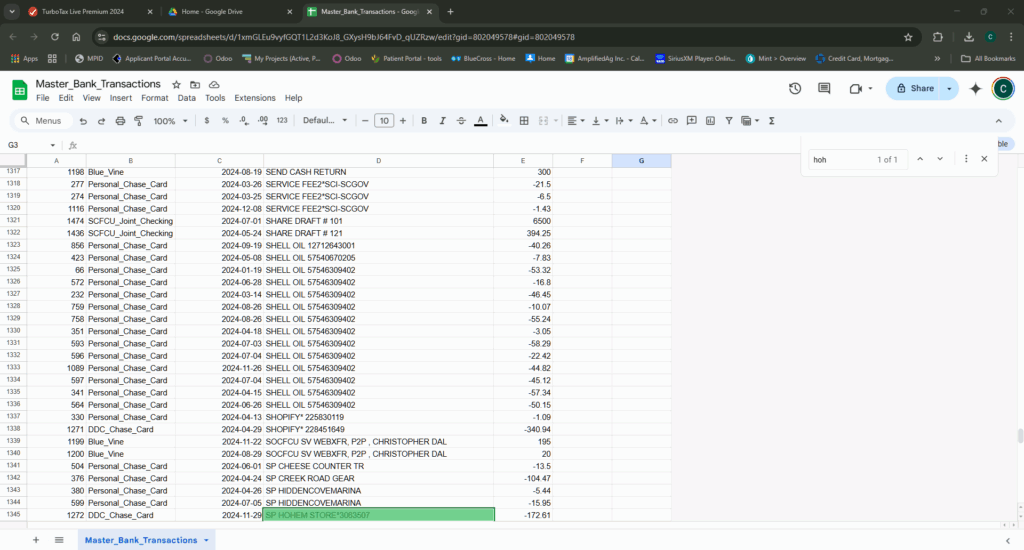Switch to TurboTax Live Premium tab
Image resolution: width=1024 pixels, height=550 pixels.
coord(90,12)
